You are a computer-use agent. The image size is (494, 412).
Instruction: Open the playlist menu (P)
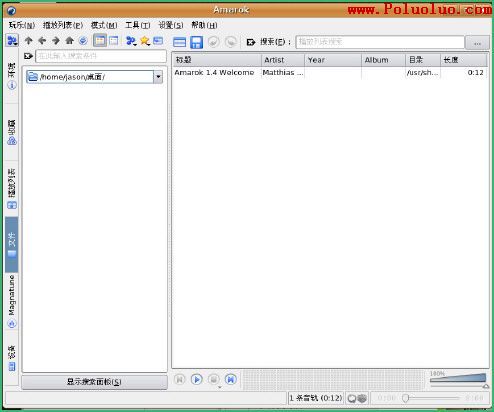63,25
